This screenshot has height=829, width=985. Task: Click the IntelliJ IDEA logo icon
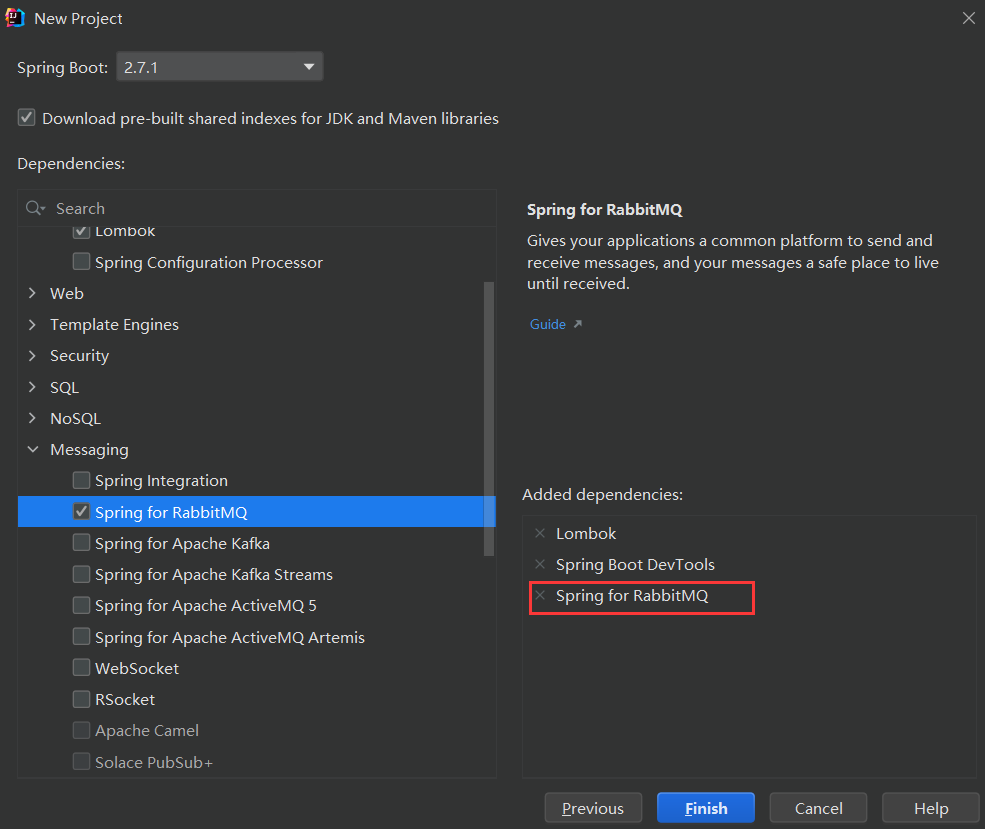[14, 18]
